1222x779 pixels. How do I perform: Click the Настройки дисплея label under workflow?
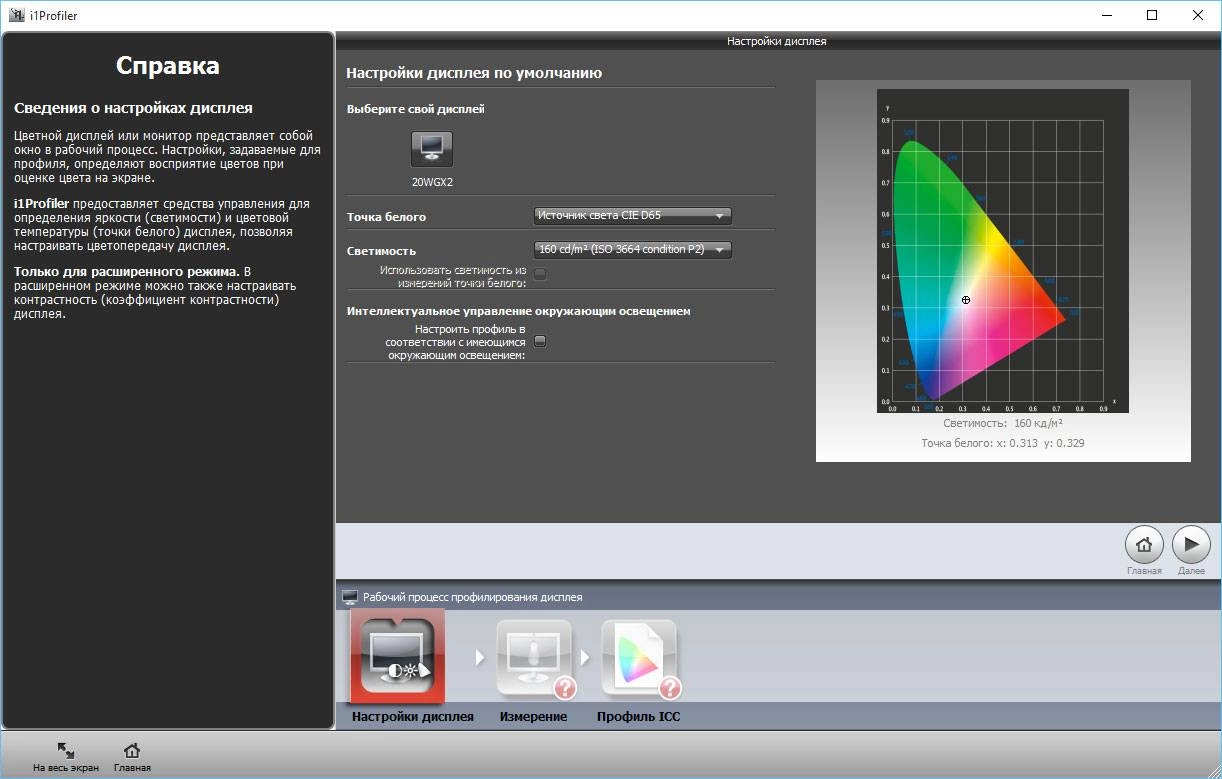coord(413,717)
